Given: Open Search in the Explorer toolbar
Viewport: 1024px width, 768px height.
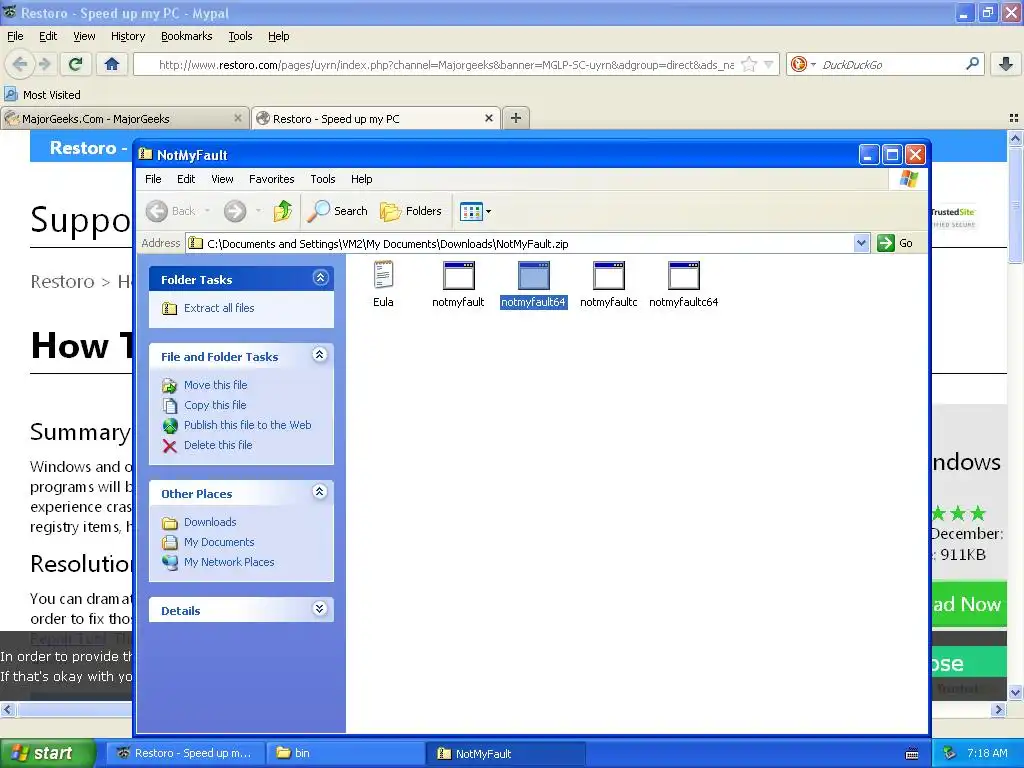Looking at the screenshot, I should 338,211.
